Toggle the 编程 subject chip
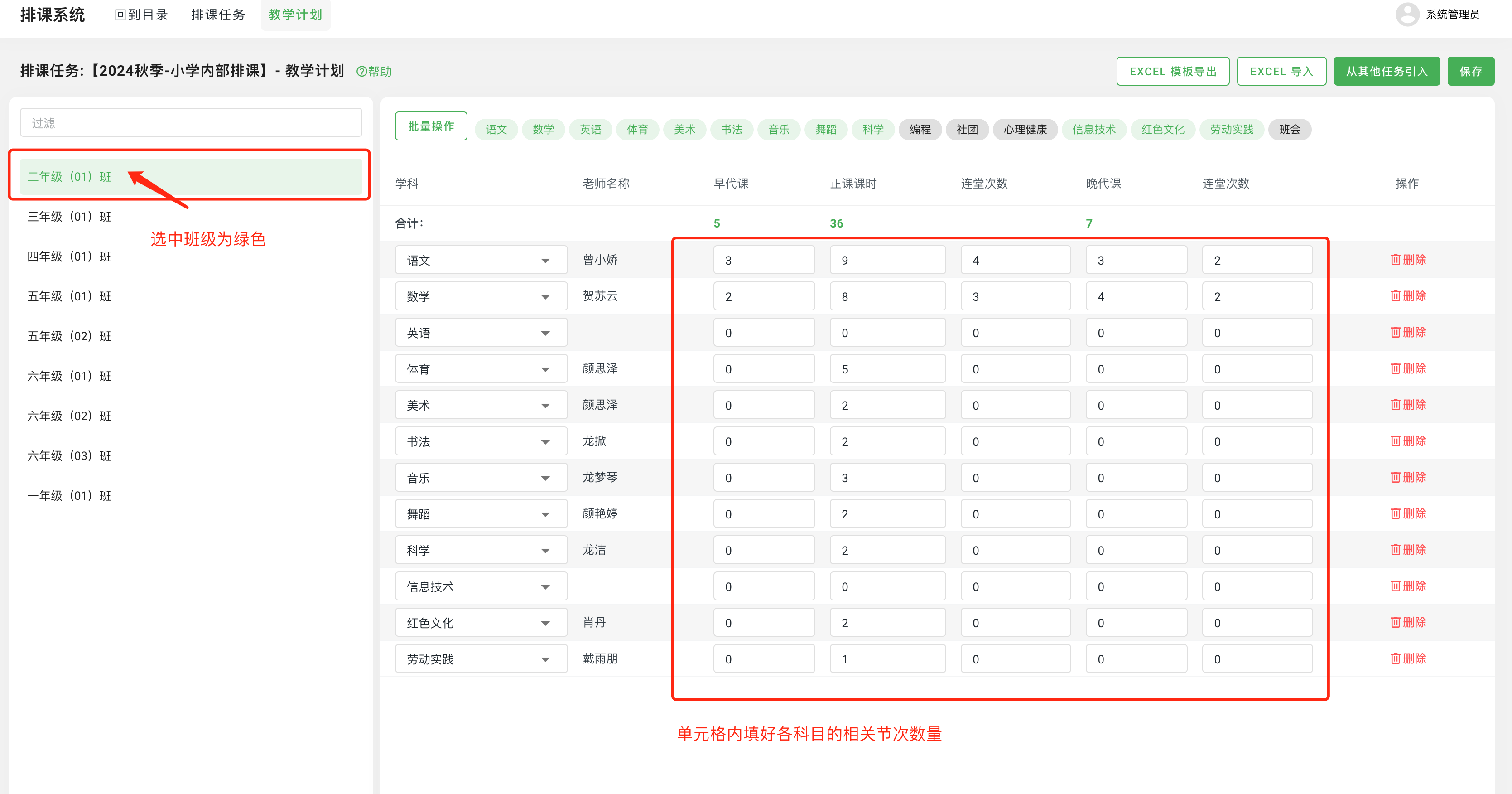This screenshot has width=1512, height=794. point(920,129)
